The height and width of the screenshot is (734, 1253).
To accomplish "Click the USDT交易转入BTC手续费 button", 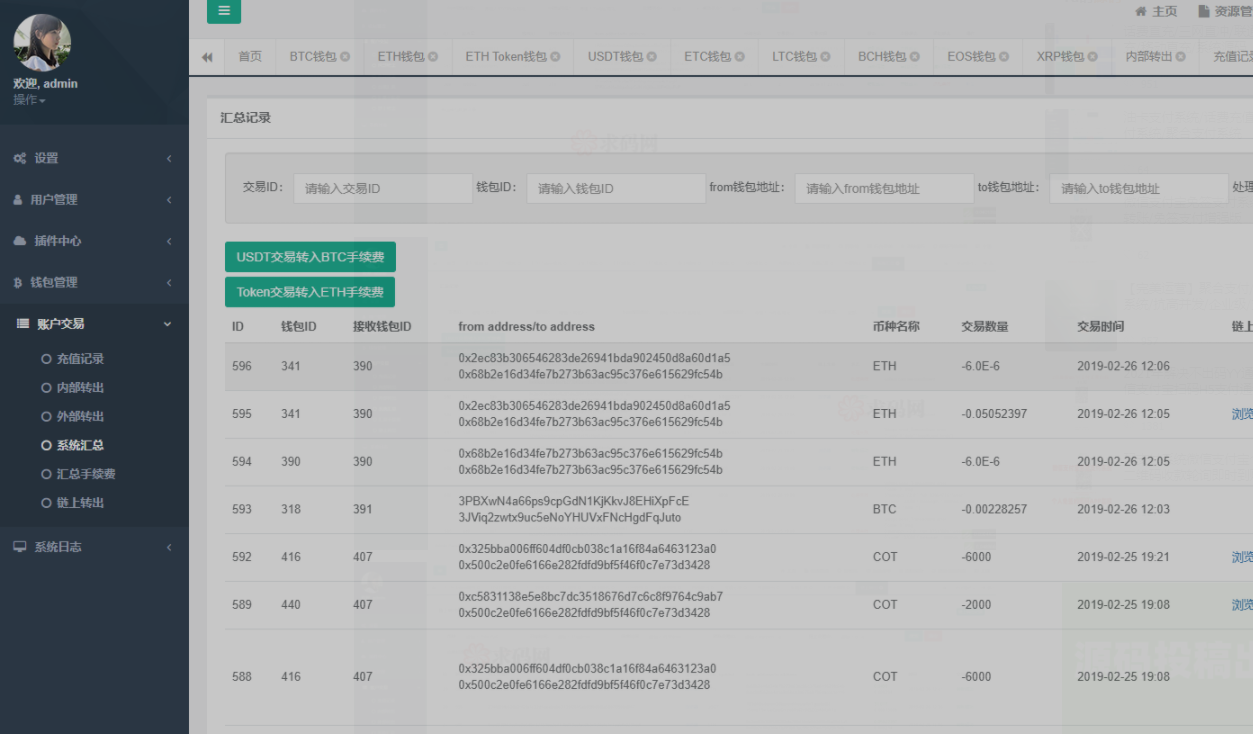I will click(310, 257).
